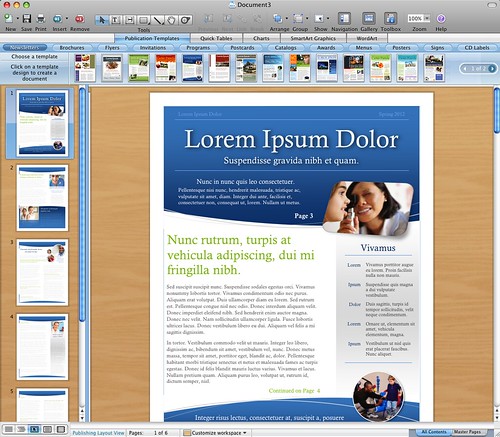Viewport: 500px width, 437px height.
Task: Switch to SmartArt Graphics tab
Action: tap(313, 38)
